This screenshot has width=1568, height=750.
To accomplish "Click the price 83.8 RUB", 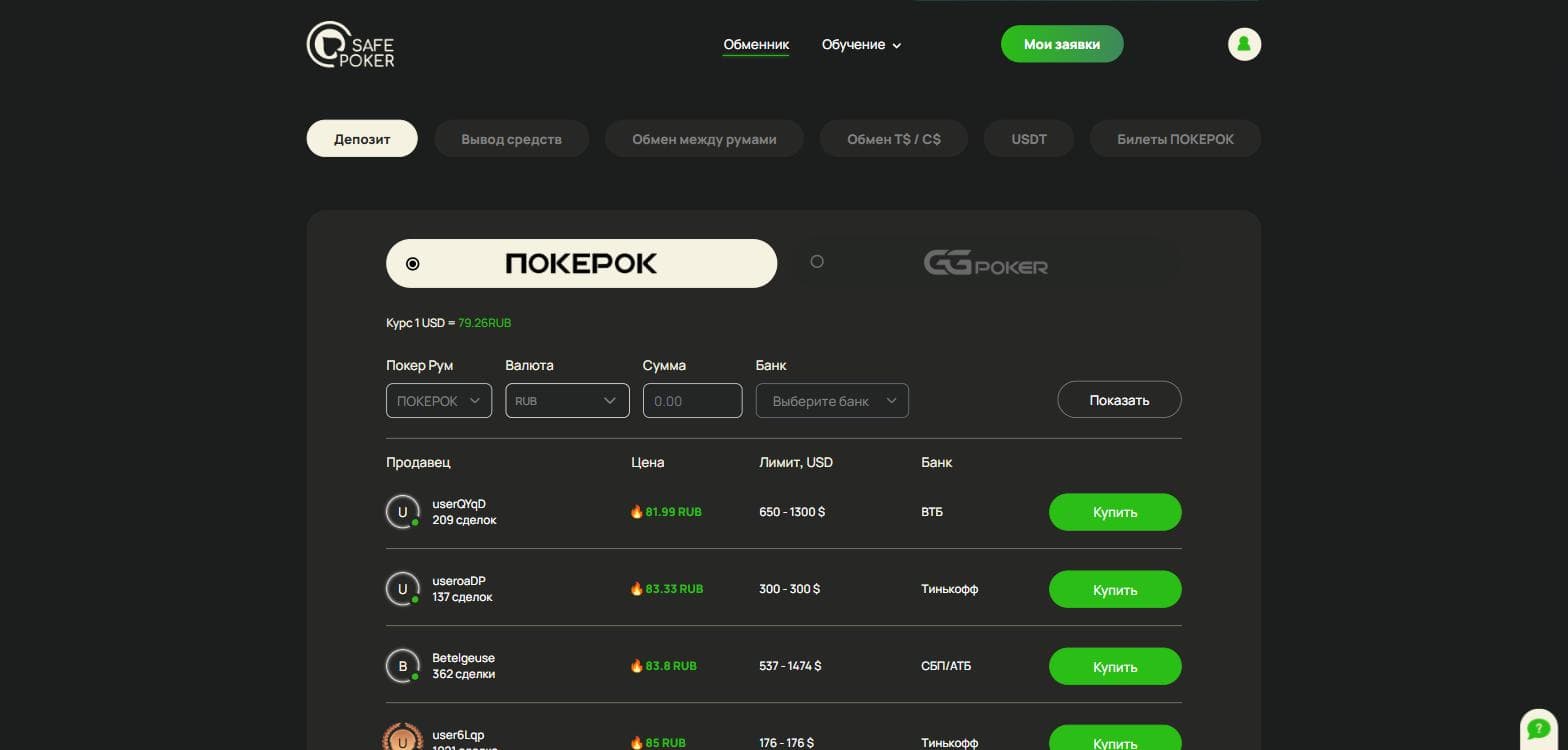I will tap(671, 666).
